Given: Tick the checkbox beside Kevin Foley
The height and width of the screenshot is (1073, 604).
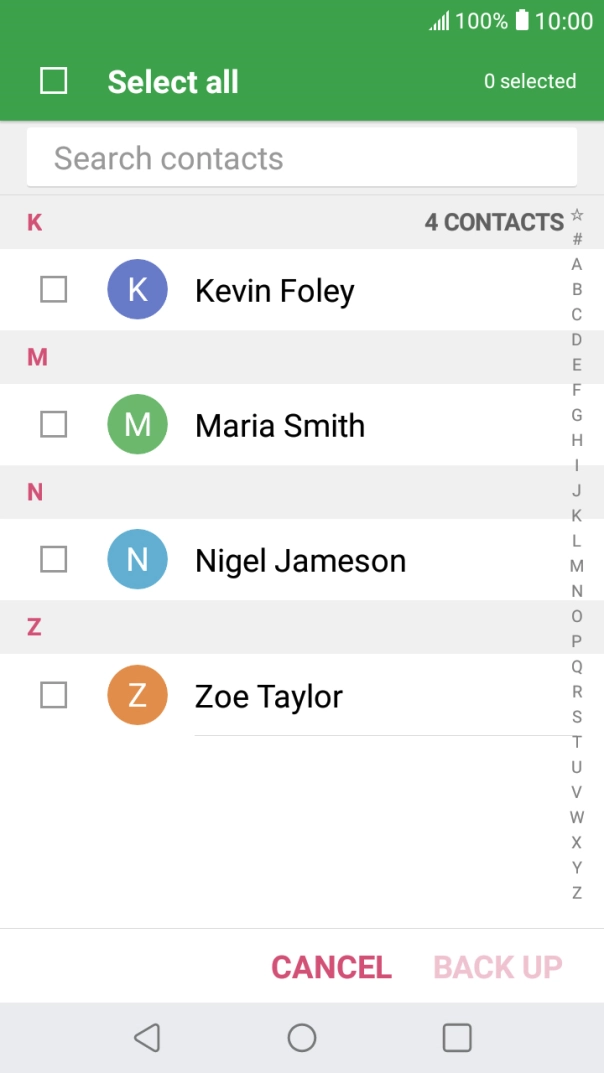Looking at the screenshot, I should coord(54,290).
